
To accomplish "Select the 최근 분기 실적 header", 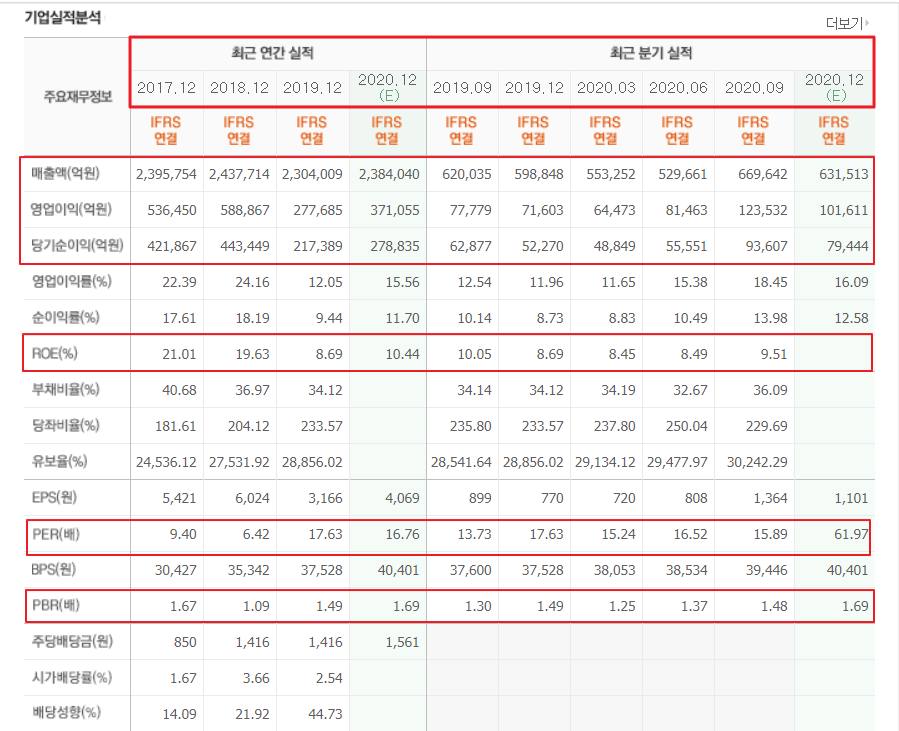I will coord(651,53).
